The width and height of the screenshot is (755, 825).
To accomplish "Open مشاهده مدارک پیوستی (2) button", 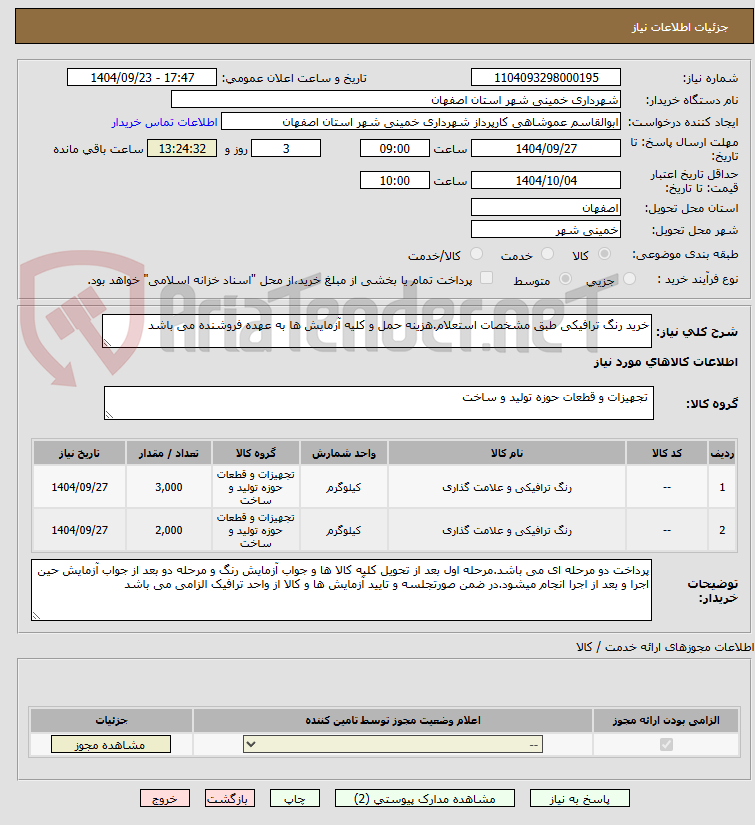I will [x=425, y=798].
